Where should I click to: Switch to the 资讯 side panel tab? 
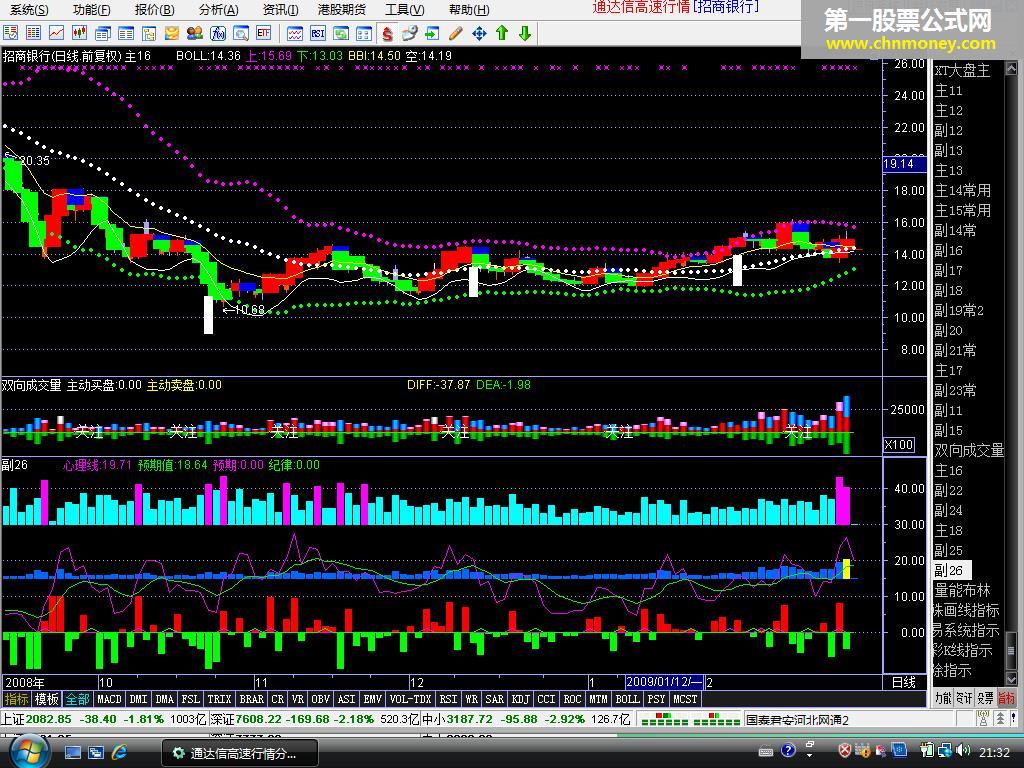(964, 698)
